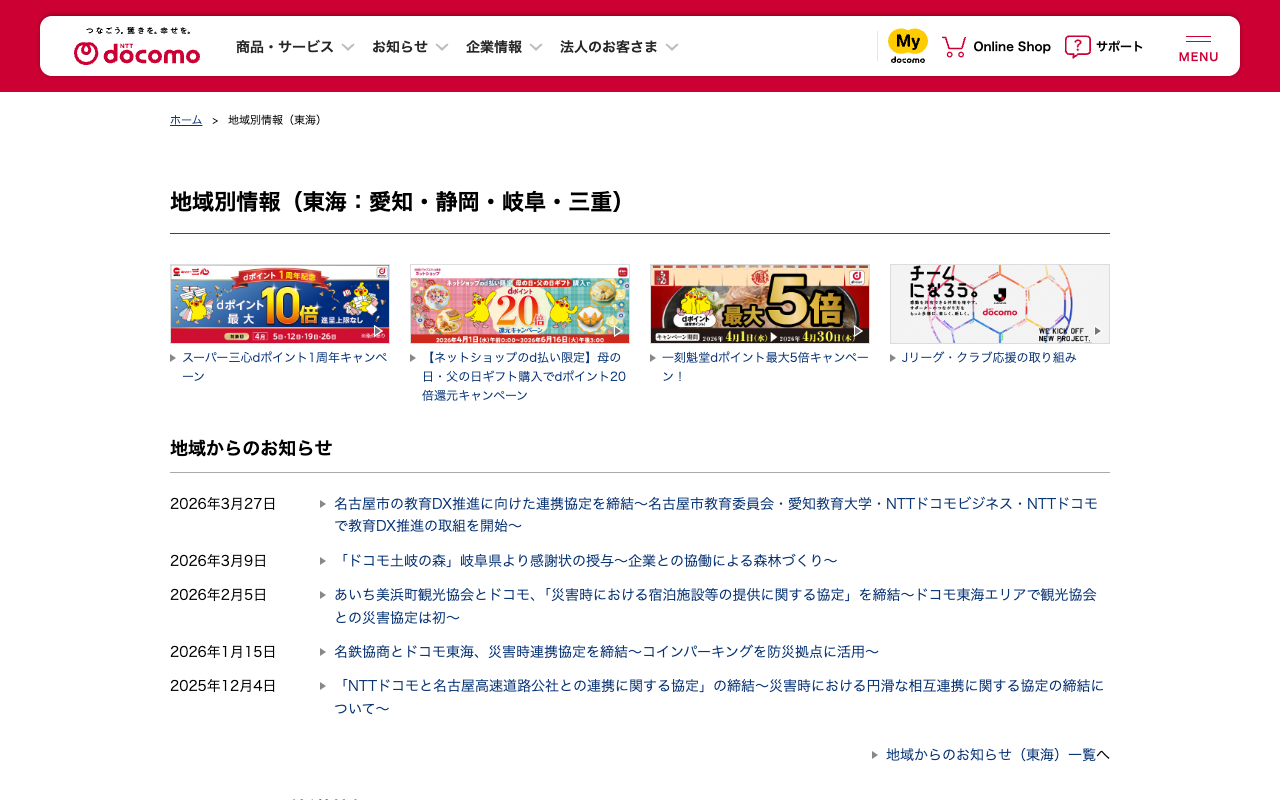Click the 2026年3月9日 date text
This screenshot has height=800, width=1280.
(219, 560)
